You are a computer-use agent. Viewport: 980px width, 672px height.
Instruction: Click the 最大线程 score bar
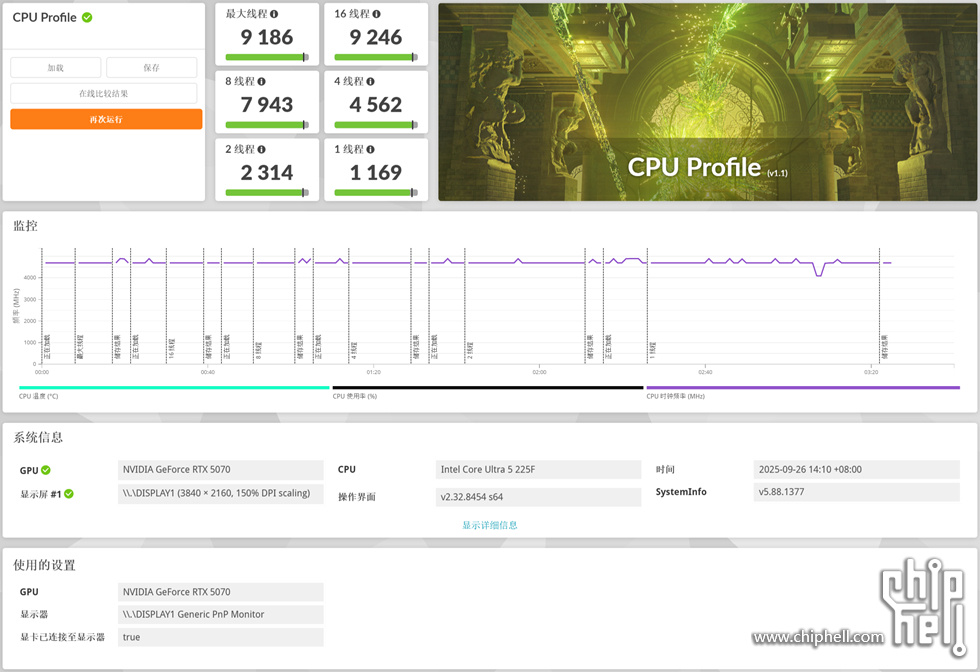pyautogui.click(x=267, y=58)
